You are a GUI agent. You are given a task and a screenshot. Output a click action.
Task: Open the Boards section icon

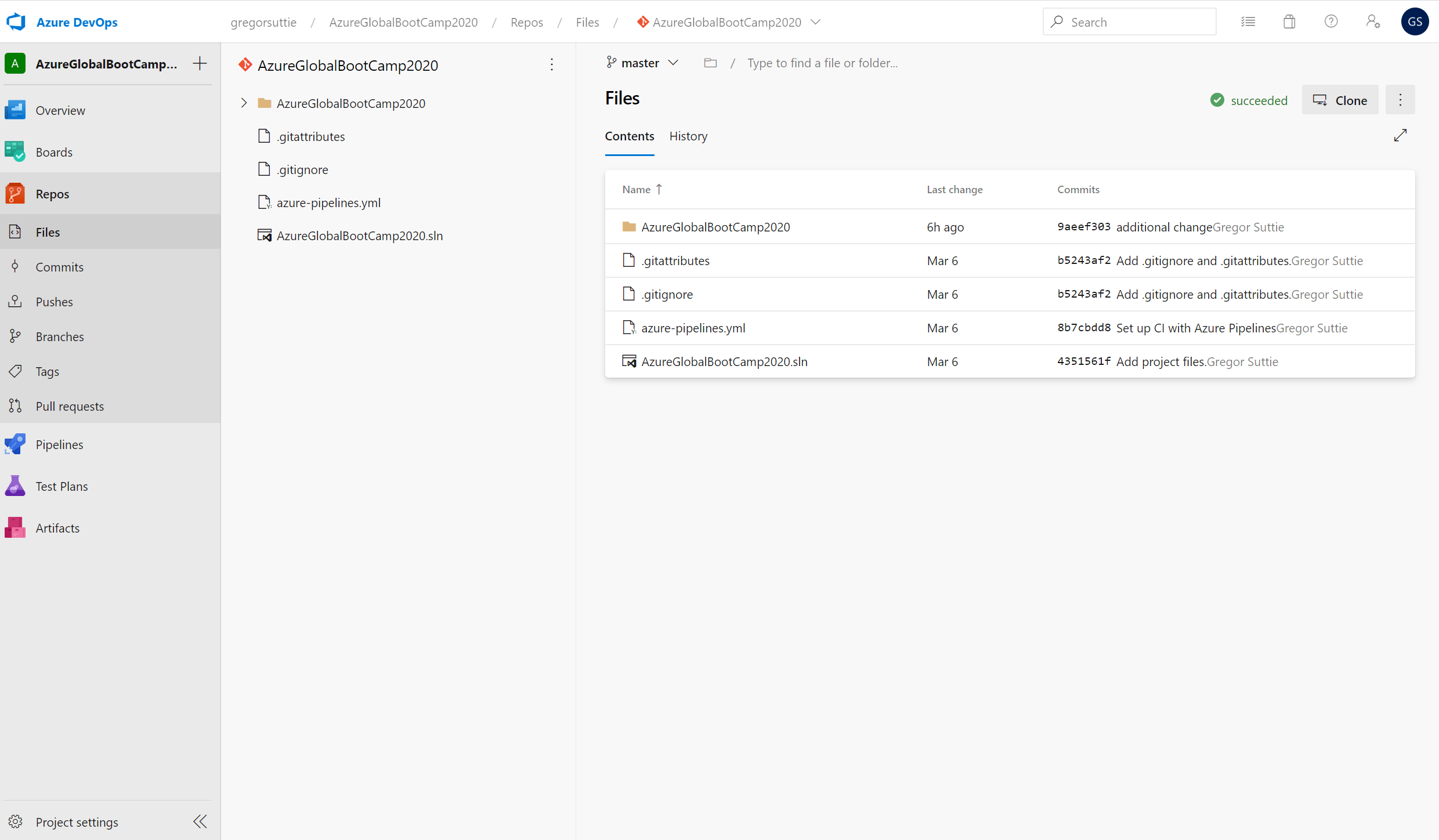[x=15, y=152]
